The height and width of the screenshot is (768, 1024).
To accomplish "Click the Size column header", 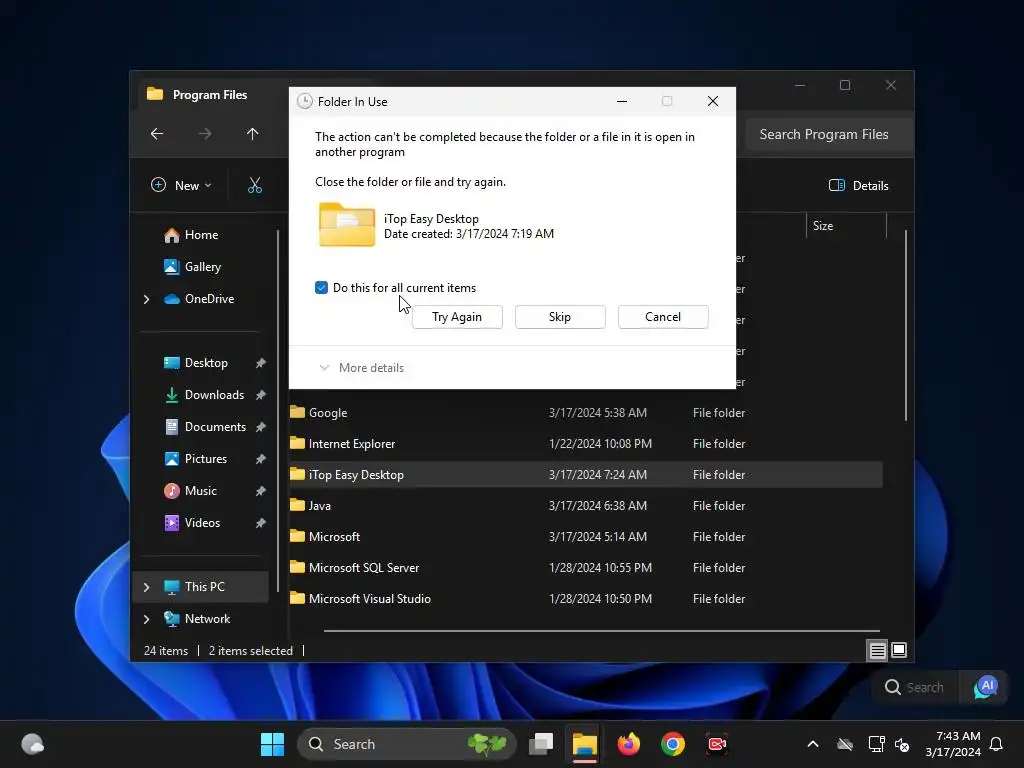I will point(846,226).
